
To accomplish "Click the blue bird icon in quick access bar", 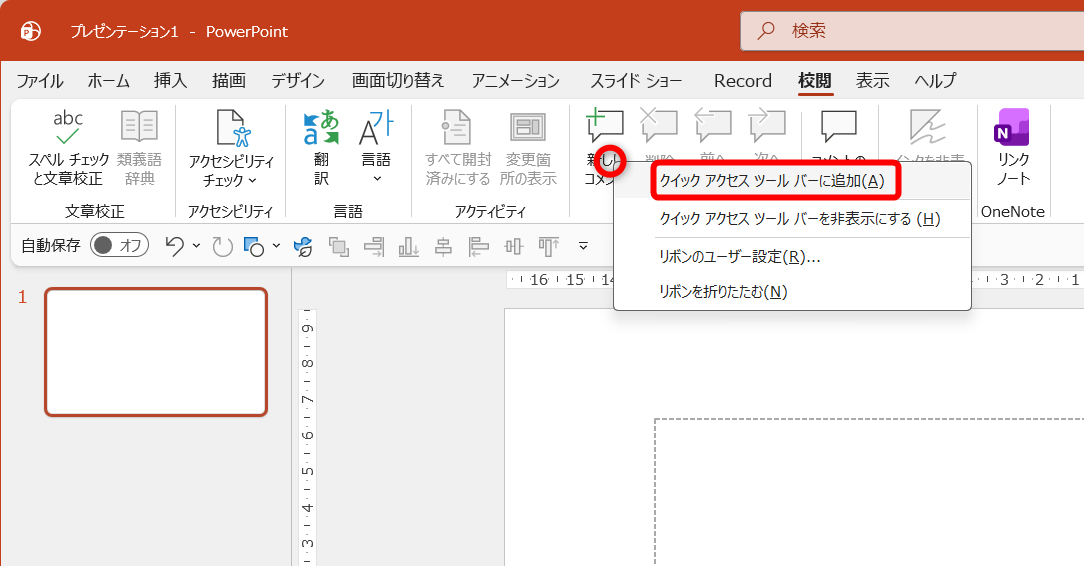I will coord(303,246).
